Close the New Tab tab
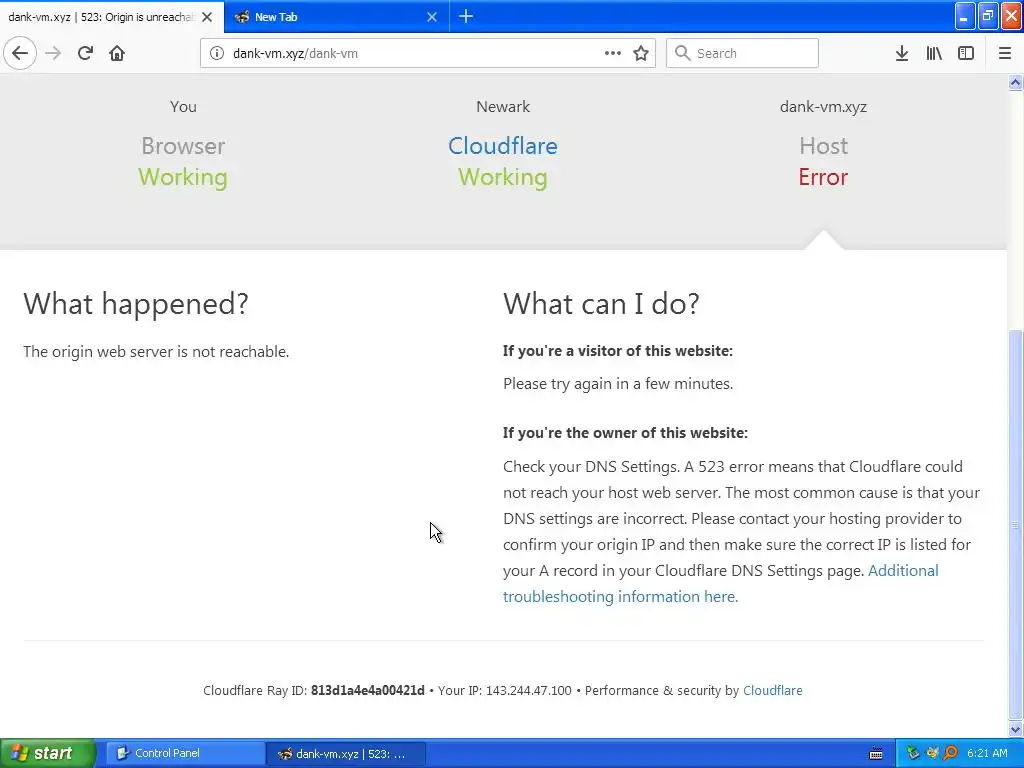Viewport: 1024px width, 768px height. point(432,17)
